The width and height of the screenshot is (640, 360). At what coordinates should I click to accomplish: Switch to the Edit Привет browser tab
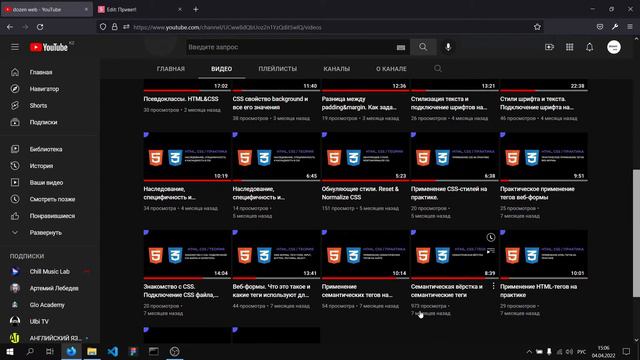(x=140, y=9)
